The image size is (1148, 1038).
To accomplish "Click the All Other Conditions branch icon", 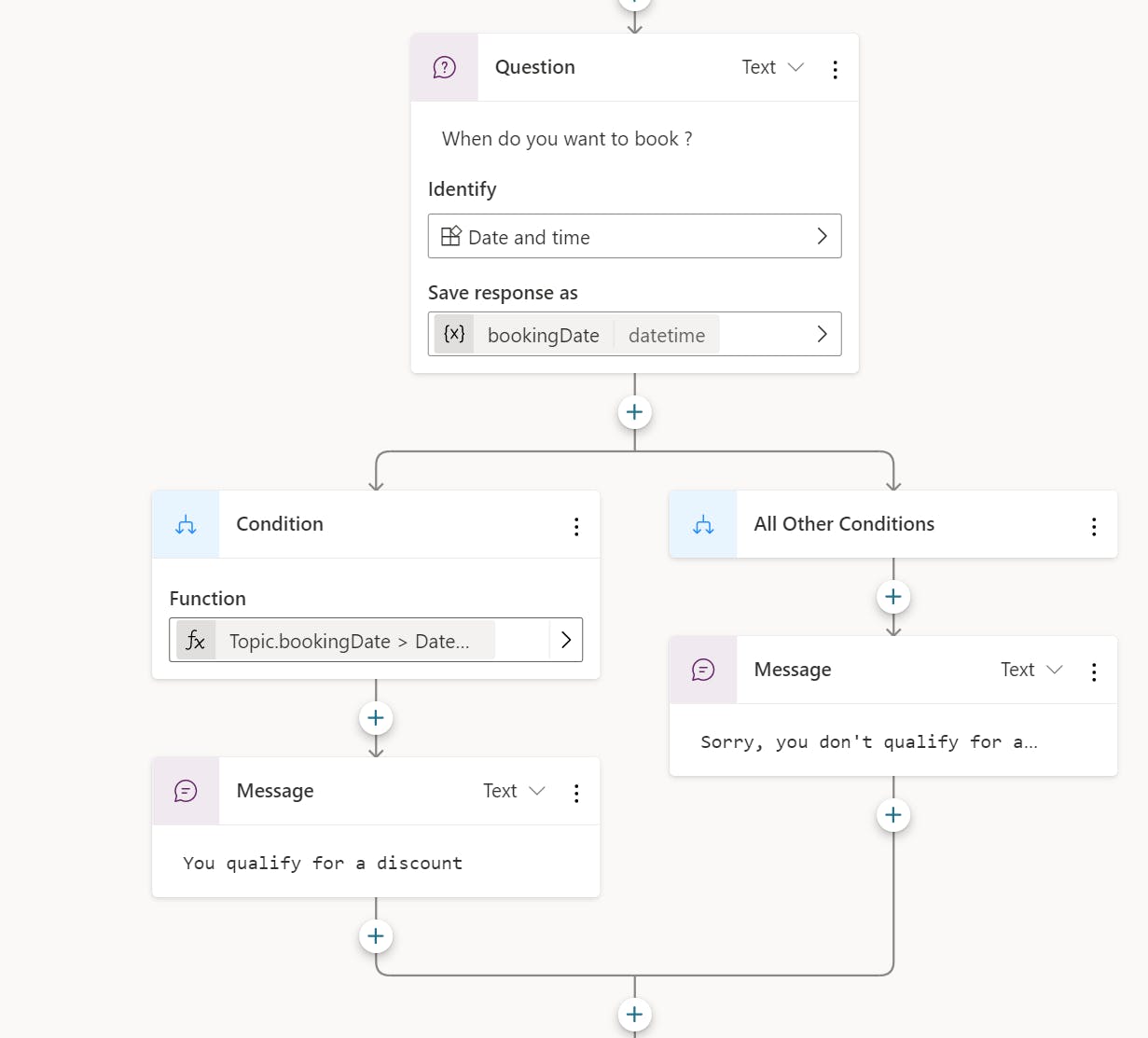I will coord(703,525).
